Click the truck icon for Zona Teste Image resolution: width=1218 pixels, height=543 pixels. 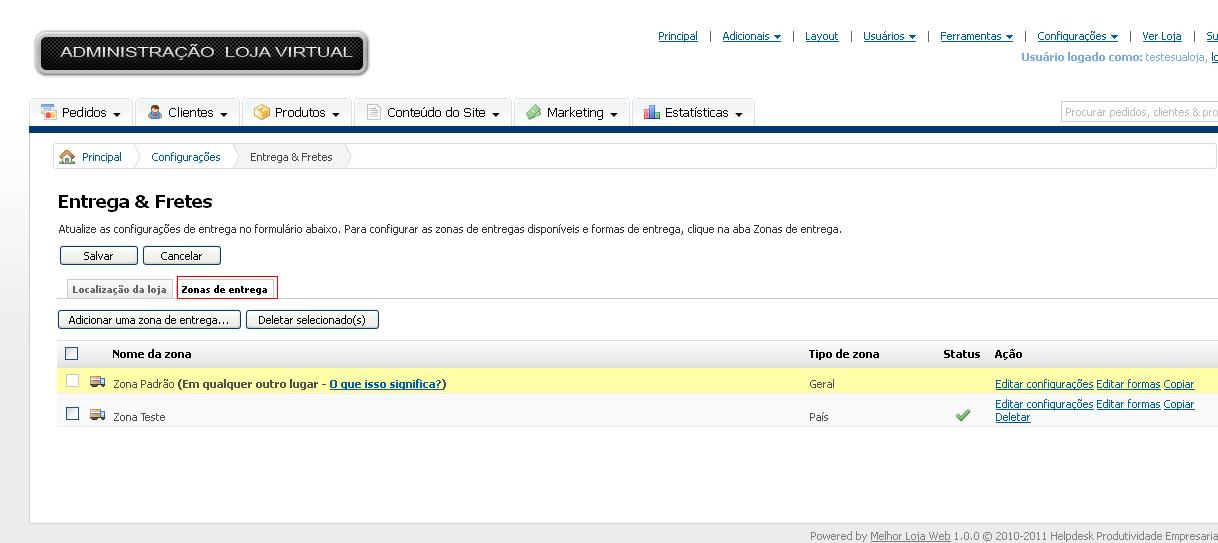tap(97, 414)
